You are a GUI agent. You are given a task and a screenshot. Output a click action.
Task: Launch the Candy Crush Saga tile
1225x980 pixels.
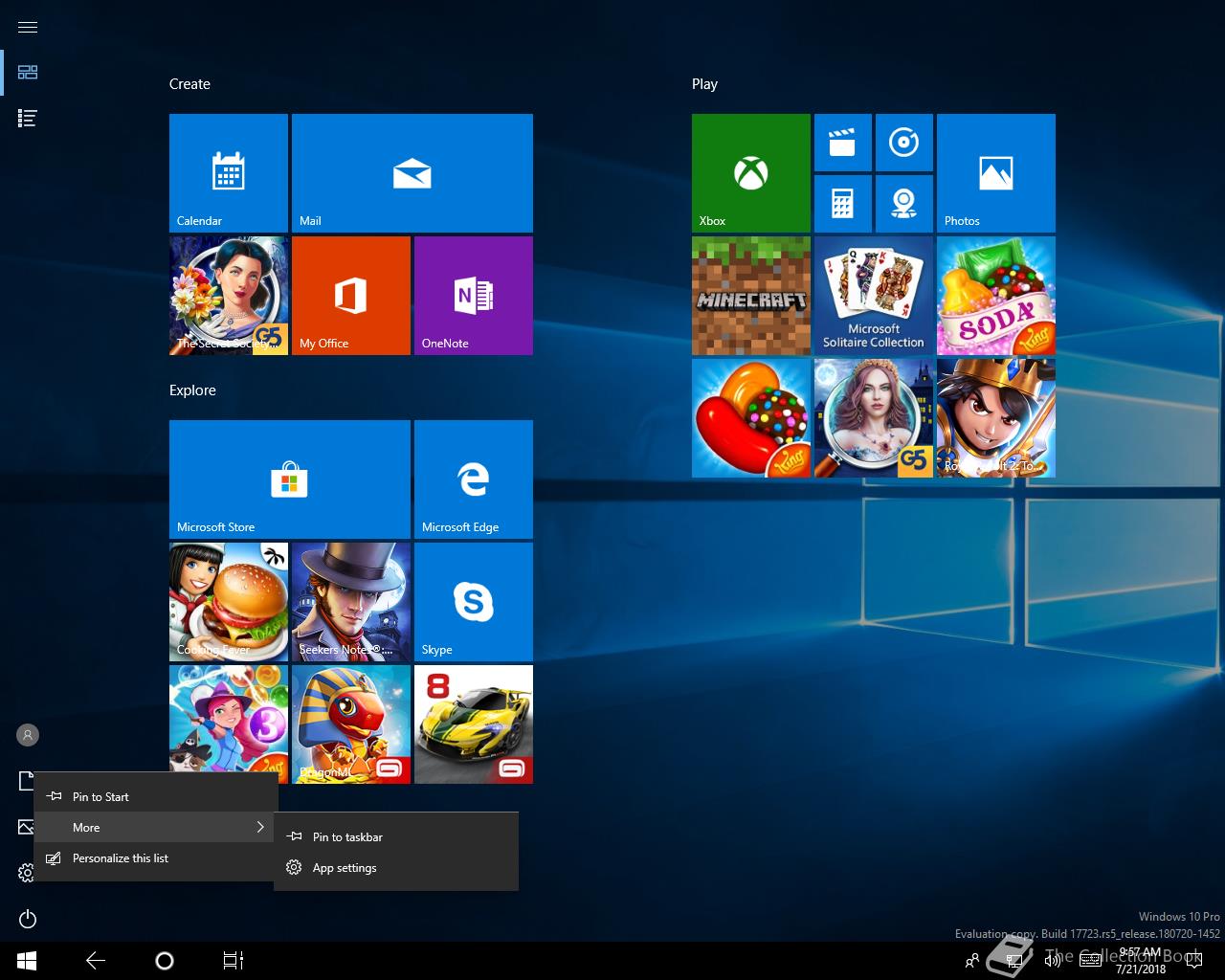(751, 418)
